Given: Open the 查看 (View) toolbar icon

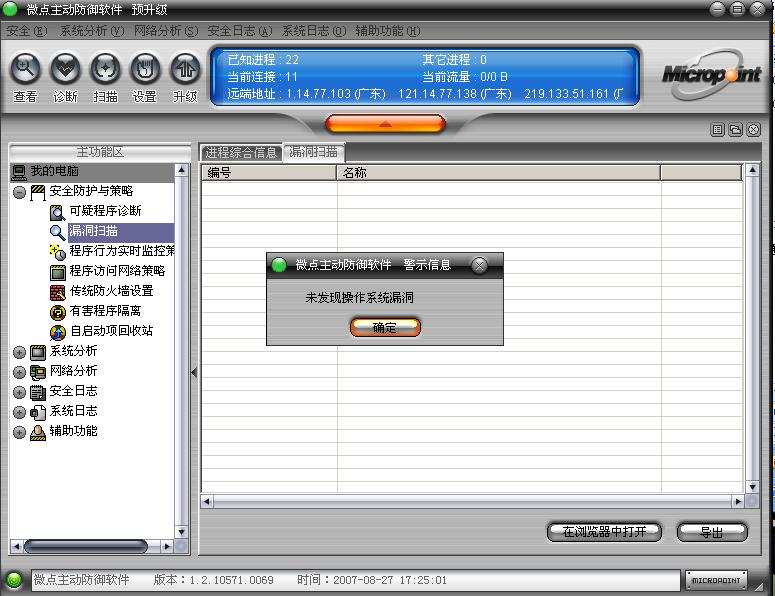Looking at the screenshot, I should point(25,68).
